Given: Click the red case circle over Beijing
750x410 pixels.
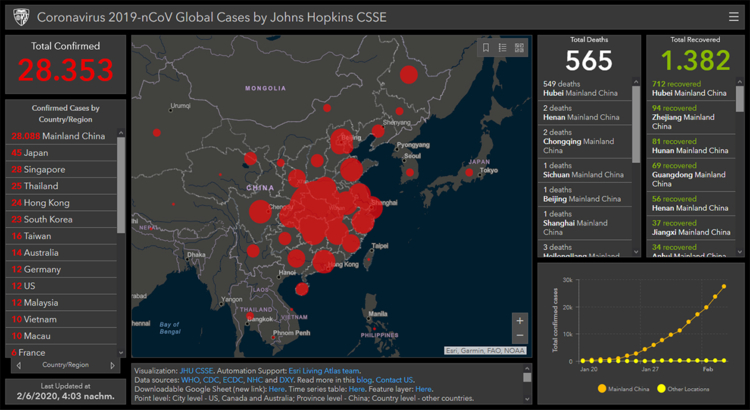Looking at the screenshot, I should 342,141.
